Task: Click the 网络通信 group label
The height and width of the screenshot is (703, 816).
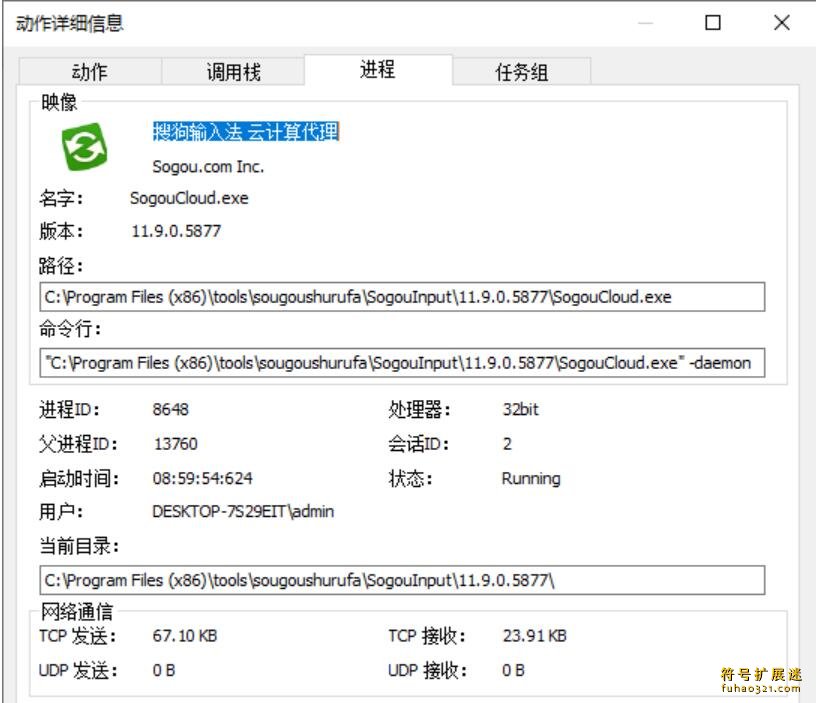Action: (77, 612)
